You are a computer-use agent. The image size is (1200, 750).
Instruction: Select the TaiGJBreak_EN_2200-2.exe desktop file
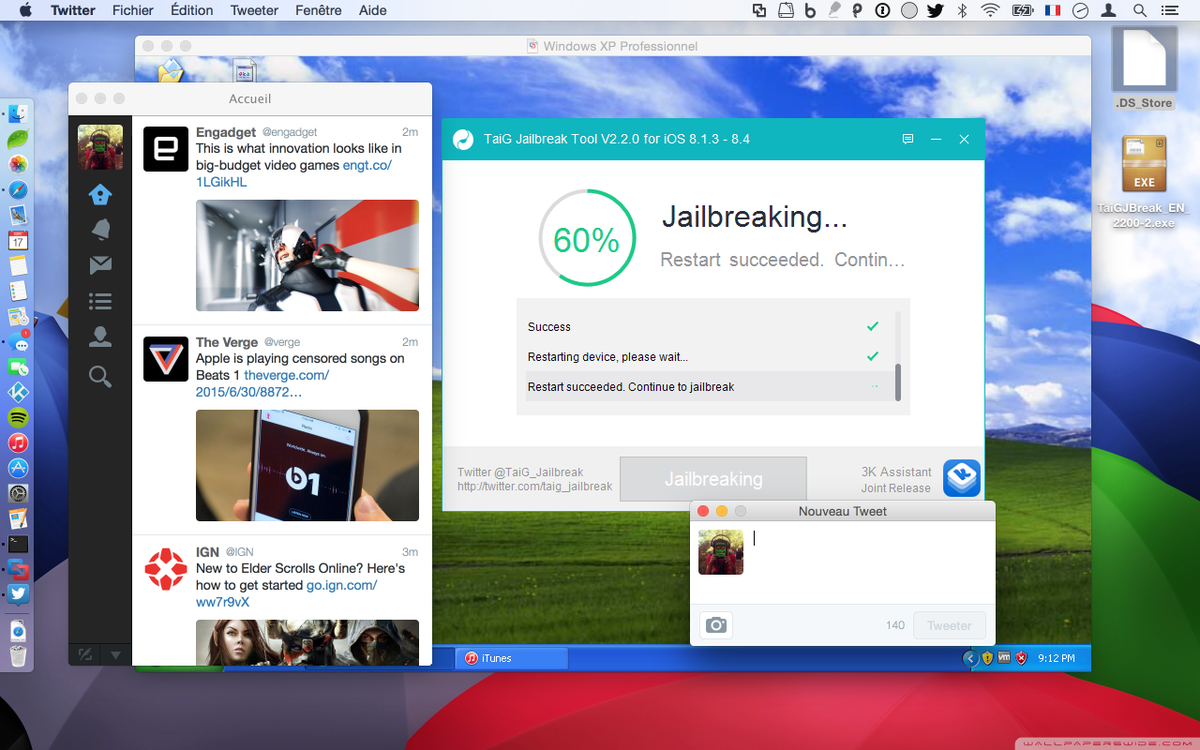tap(1143, 181)
